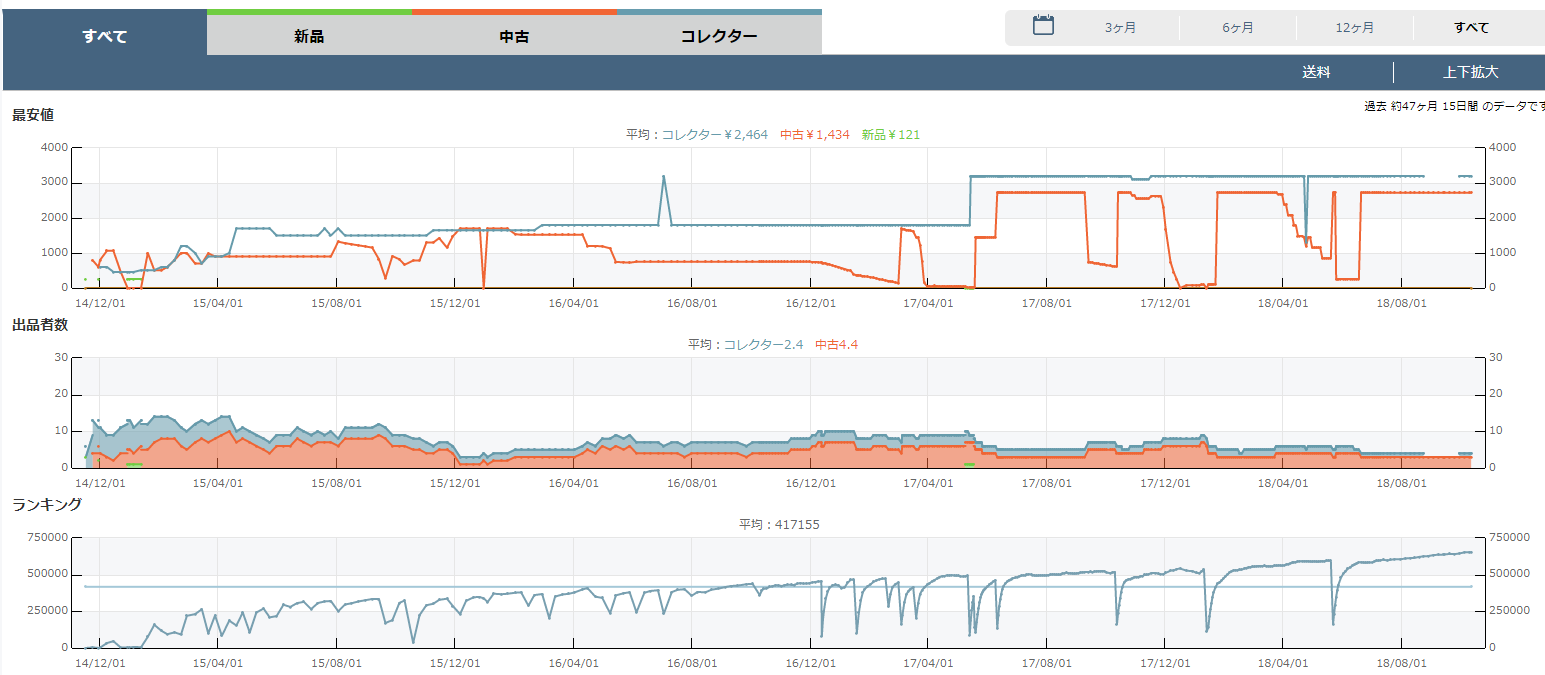Toggle the 送料 shipping option
This screenshot has width=1545, height=675.
click(1316, 72)
